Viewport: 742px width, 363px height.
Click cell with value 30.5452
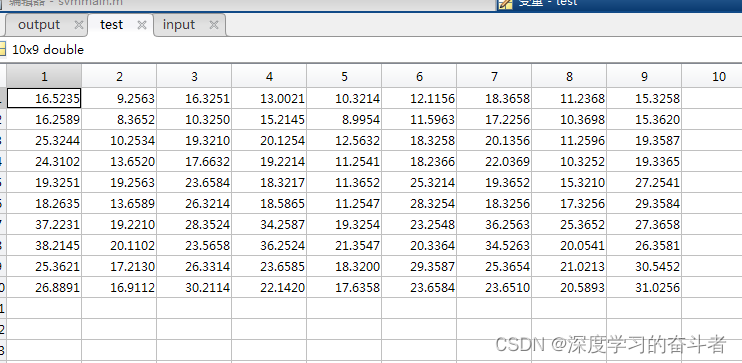coord(644,266)
